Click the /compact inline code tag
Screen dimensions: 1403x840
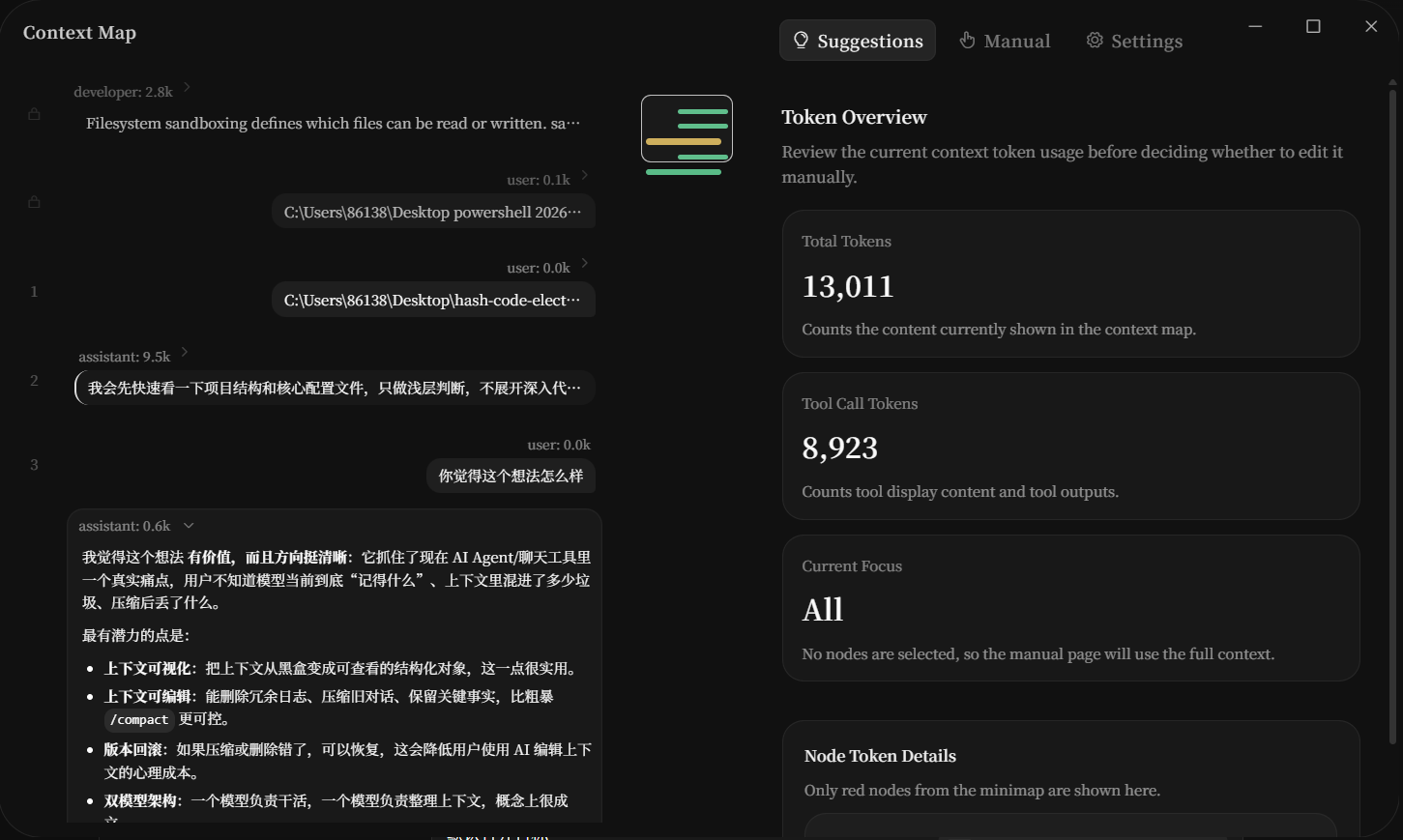click(x=139, y=719)
